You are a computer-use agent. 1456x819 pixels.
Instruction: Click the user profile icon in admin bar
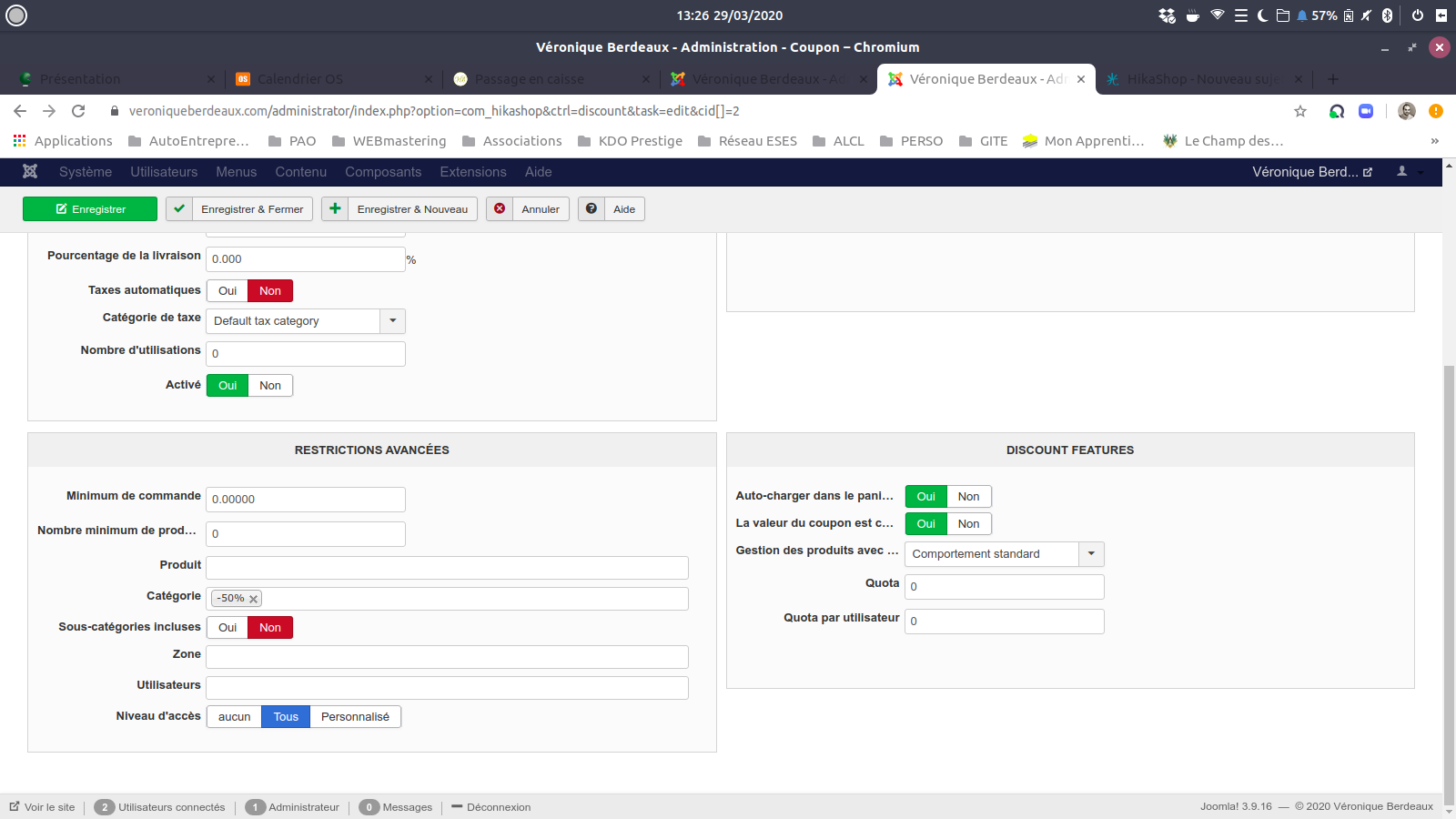click(x=1402, y=171)
